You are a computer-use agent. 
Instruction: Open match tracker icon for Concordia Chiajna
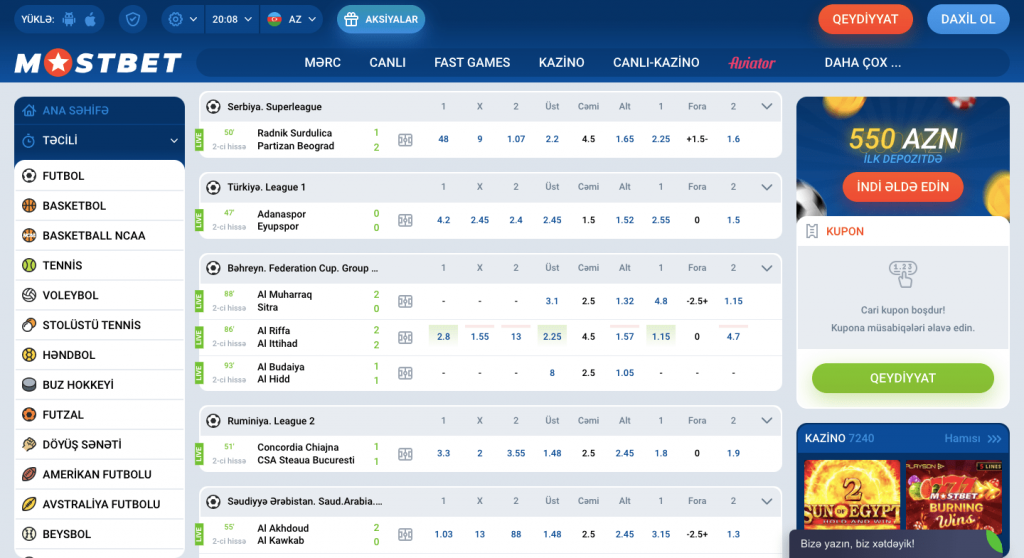pos(406,453)
